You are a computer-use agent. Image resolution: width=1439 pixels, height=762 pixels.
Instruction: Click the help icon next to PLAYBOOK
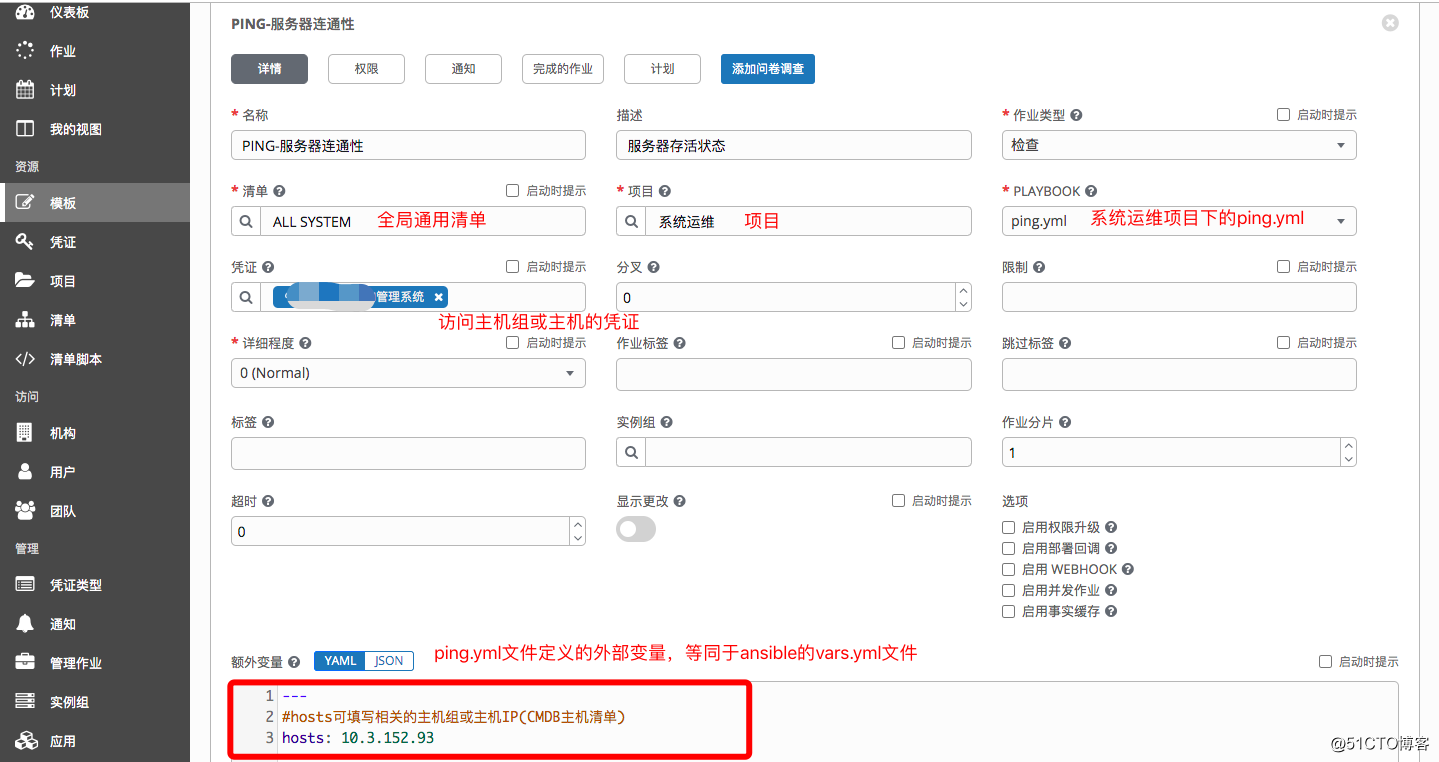pyautogui.click(x=1091, y=191)
